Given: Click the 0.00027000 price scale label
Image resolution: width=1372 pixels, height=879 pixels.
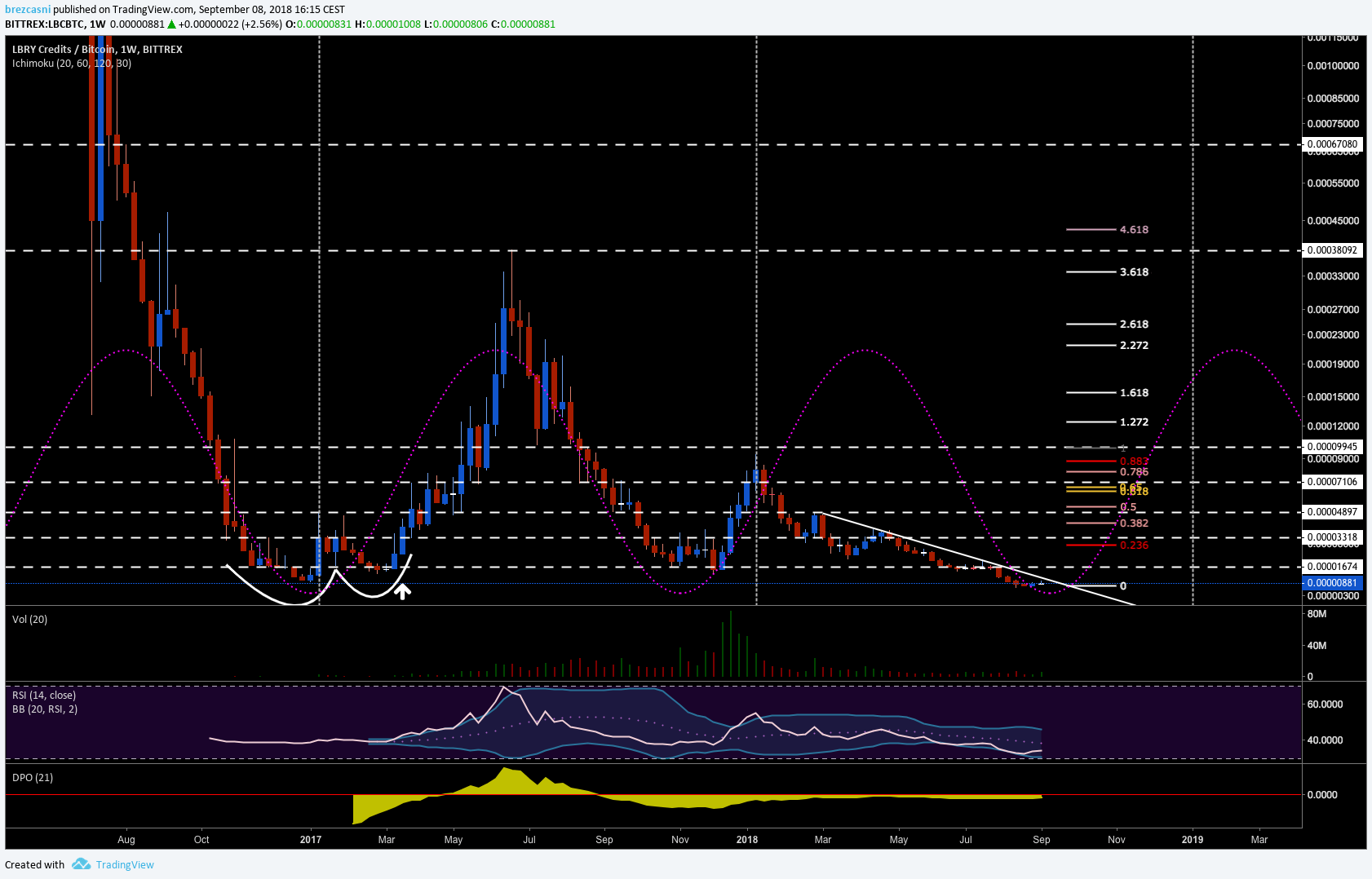Looking at the screenshot, I should (x=1333, y=310).
